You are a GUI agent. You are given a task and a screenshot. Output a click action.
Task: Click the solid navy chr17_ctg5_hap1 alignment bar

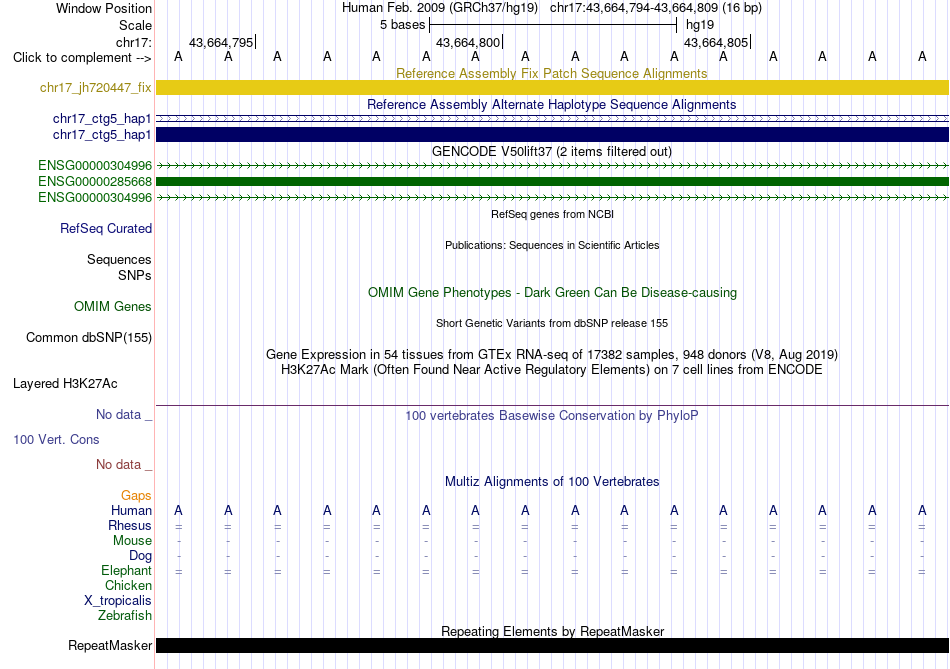[552, 135]
